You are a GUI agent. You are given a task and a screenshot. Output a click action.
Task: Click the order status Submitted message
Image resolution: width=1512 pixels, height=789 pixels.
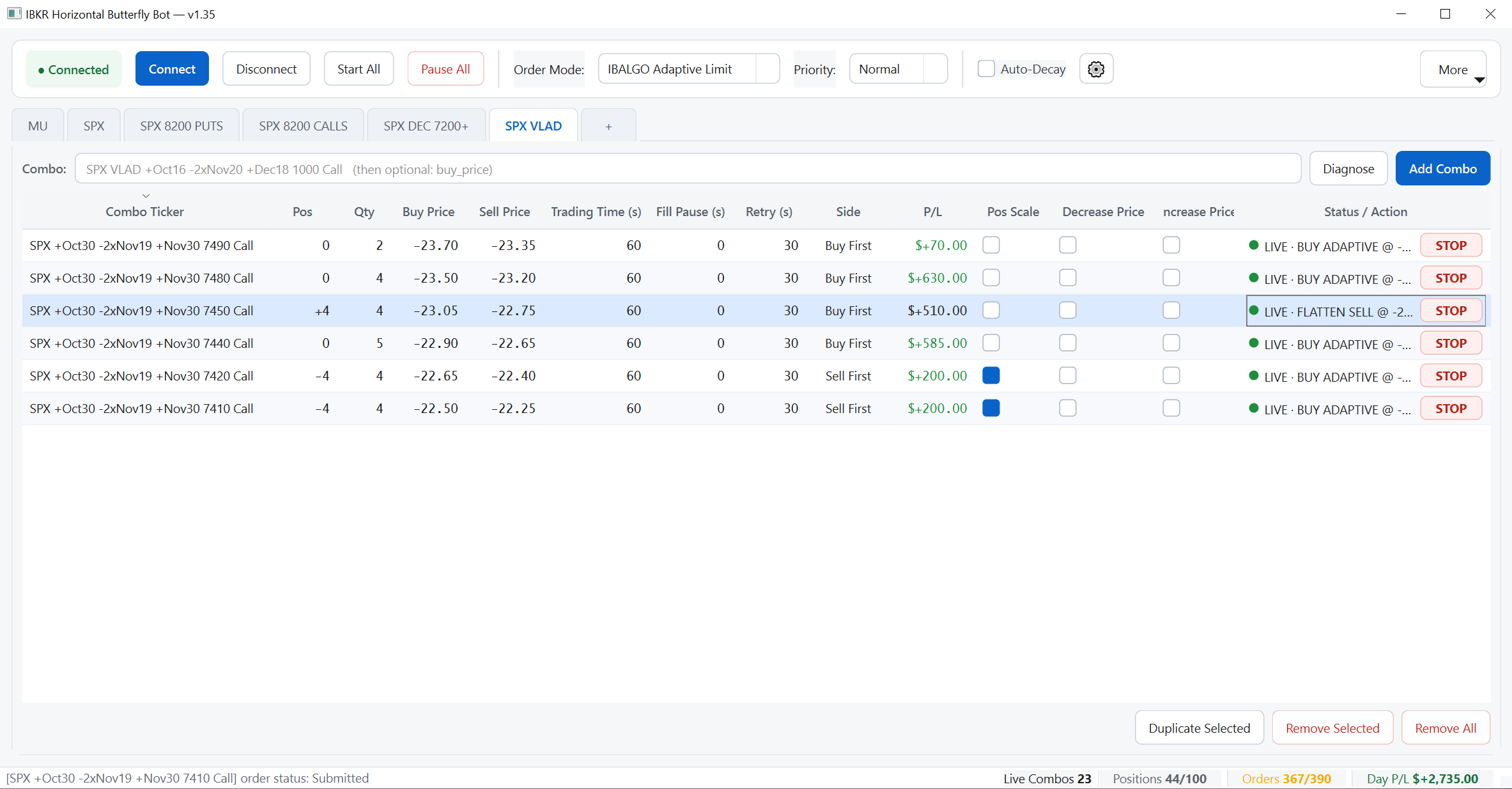[187, 777]
